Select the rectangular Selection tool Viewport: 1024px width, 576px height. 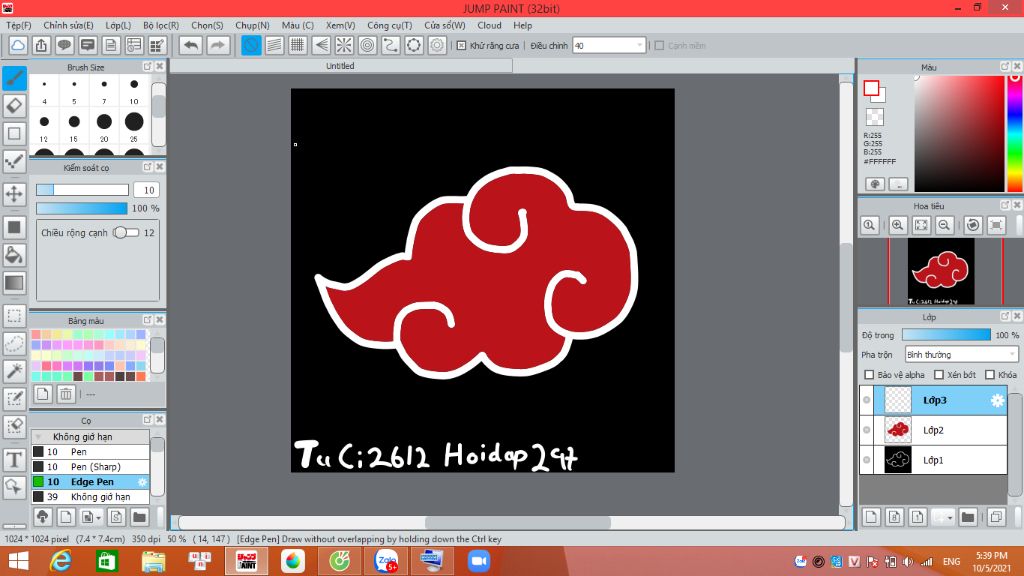[14, 316]
